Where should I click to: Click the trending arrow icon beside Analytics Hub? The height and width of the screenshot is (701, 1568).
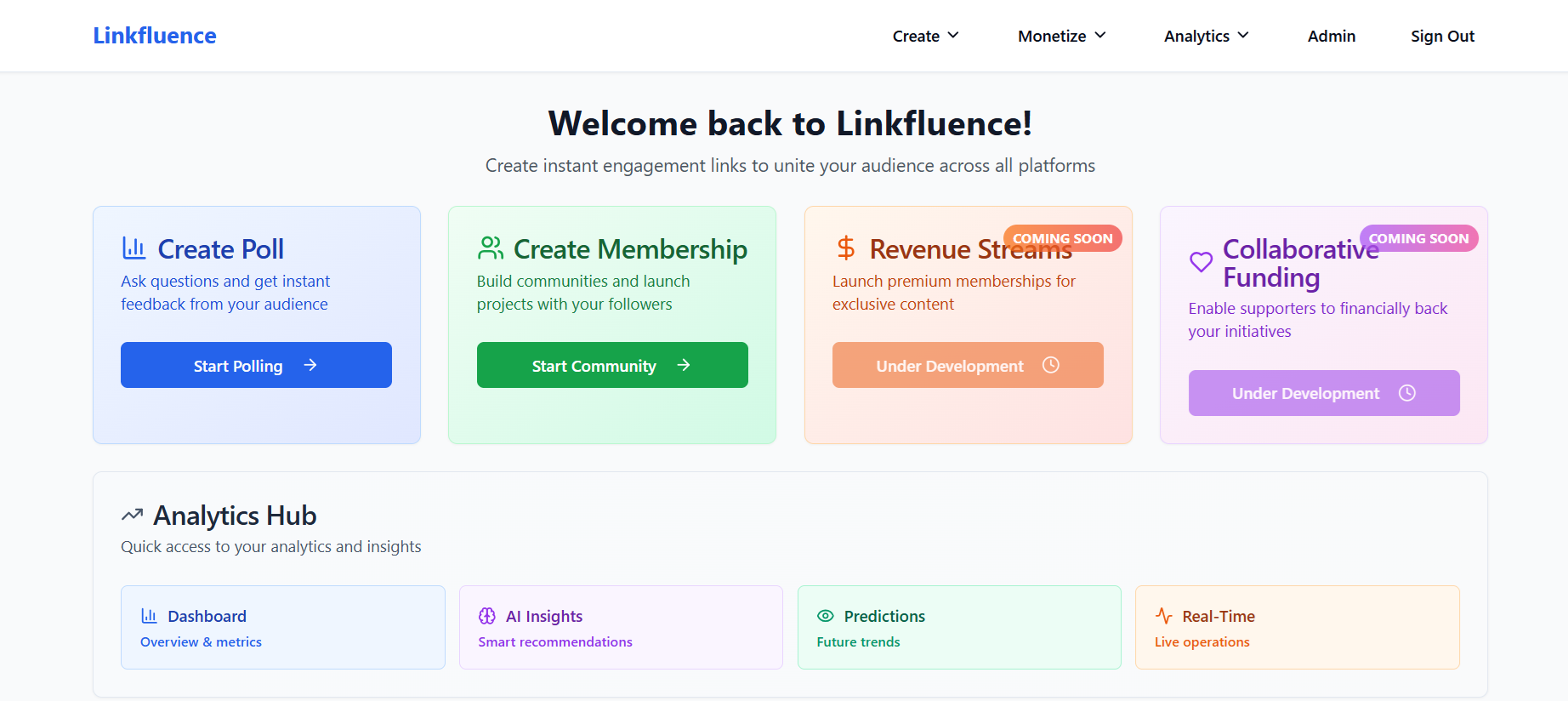[x=132, y=515]
